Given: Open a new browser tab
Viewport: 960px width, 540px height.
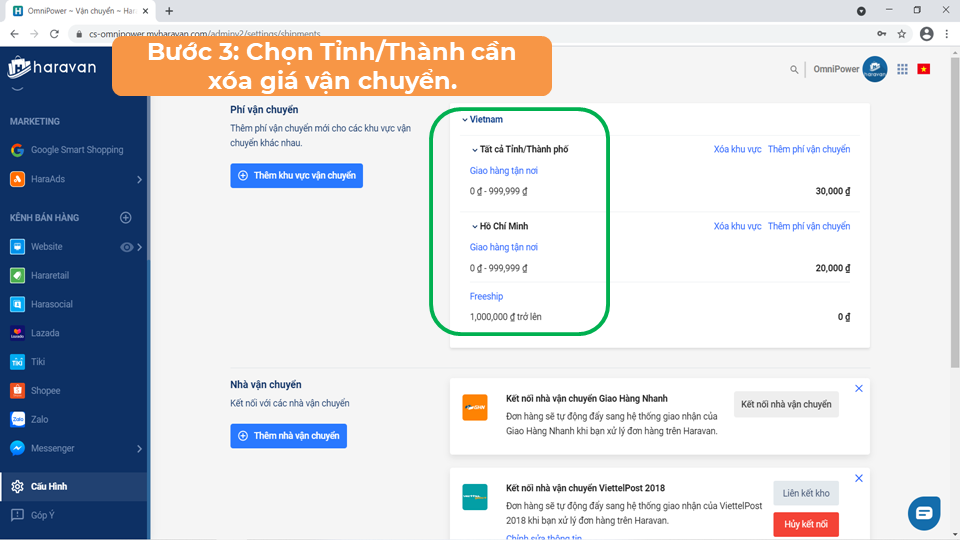Looking at the screenshot, I should (x=169, y=11).
